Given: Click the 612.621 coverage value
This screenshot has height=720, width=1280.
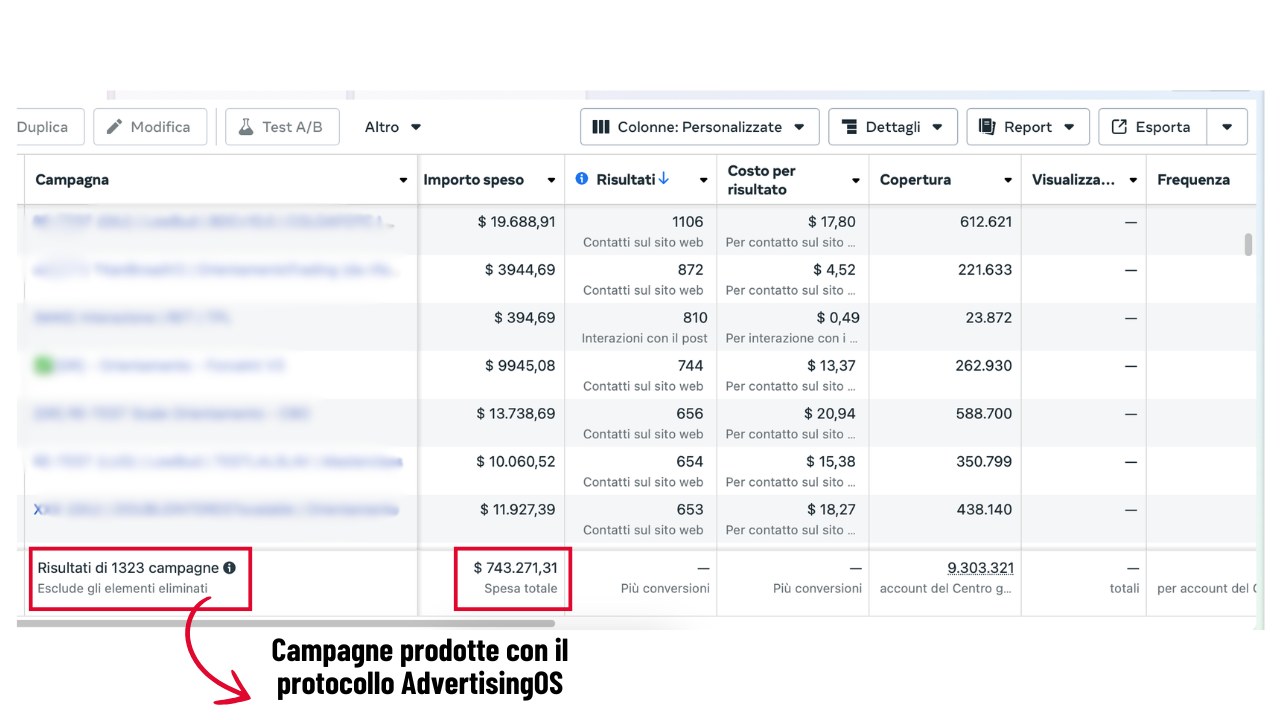Looking at the screenshot, I should [986, 221].
